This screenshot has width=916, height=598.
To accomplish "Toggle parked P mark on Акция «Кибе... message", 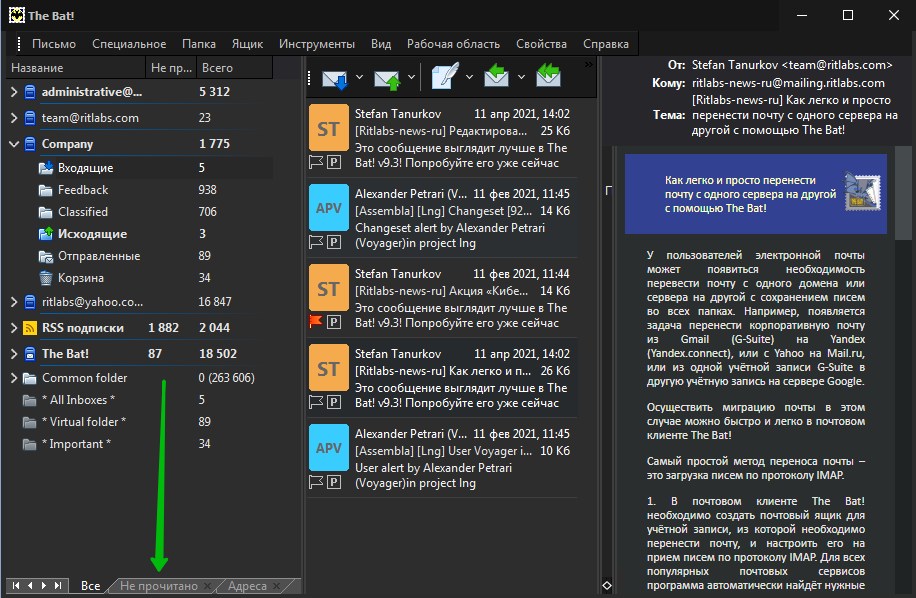I will (334, 322).
